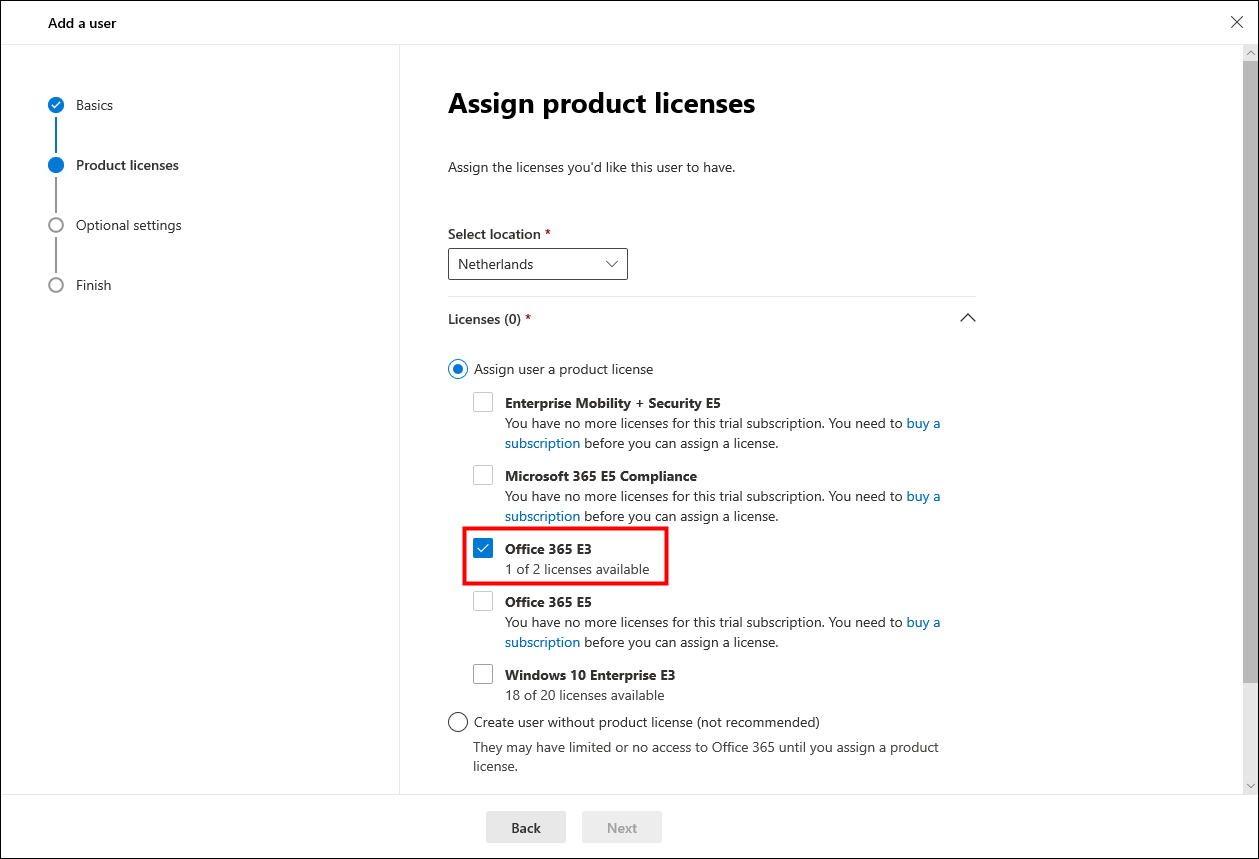Select the Product licenses step label
The image size is (1259, 859).
(x=127, y=165)
